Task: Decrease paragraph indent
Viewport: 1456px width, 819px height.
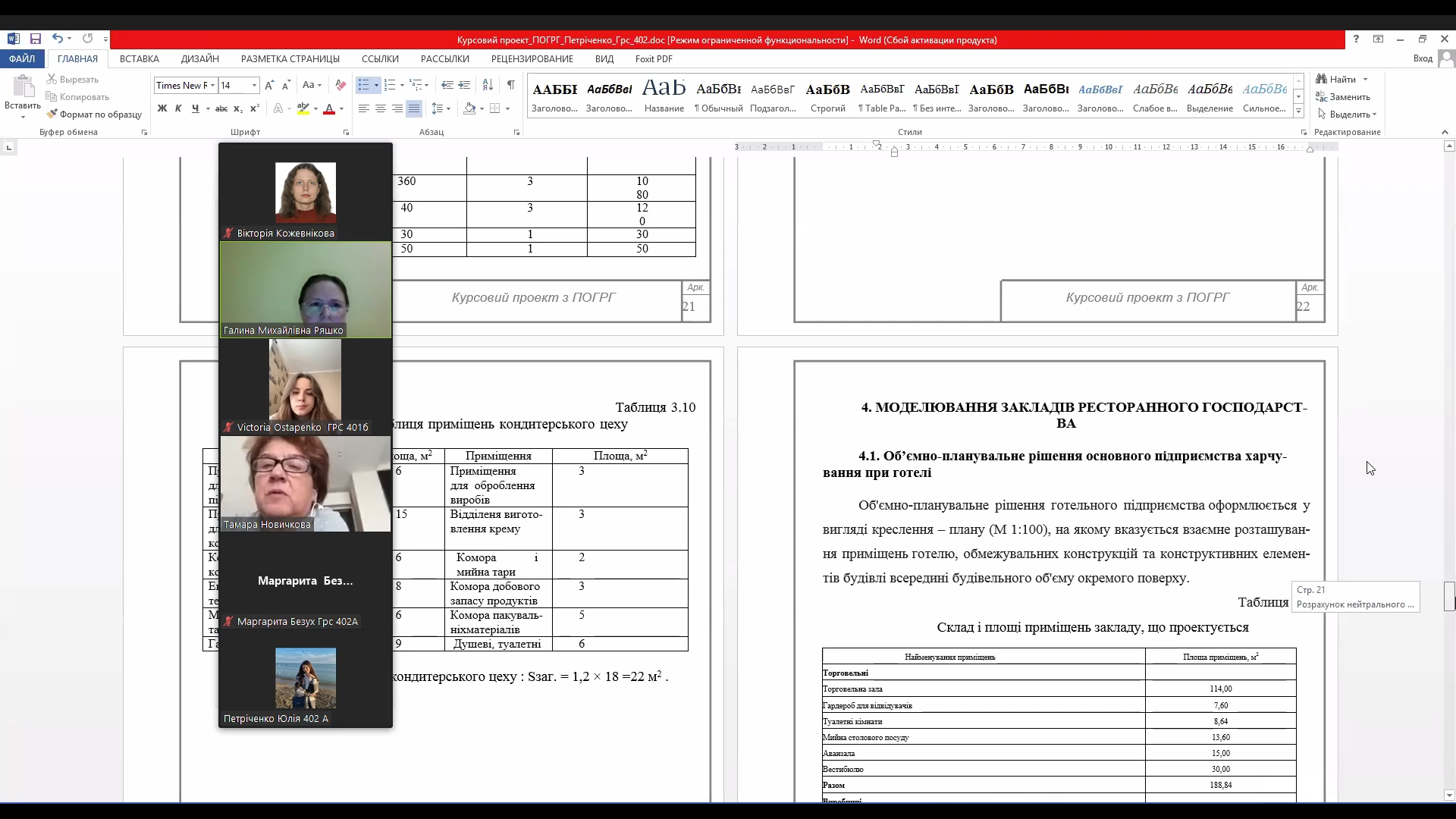Action: coord(447,86)
